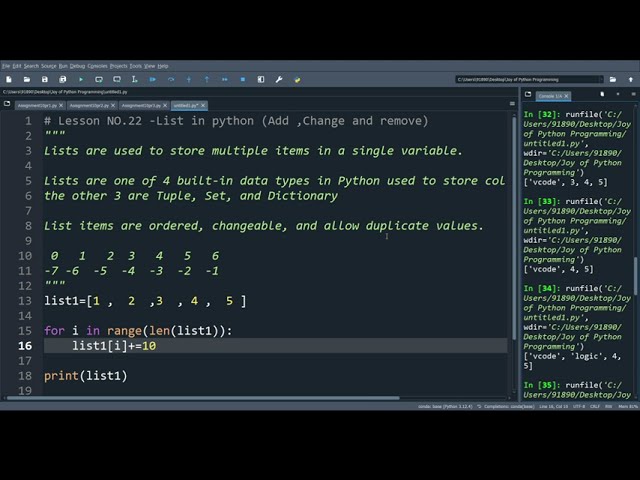Open the Consoles menu
The image size is (640, 480).
click(97, 66)
